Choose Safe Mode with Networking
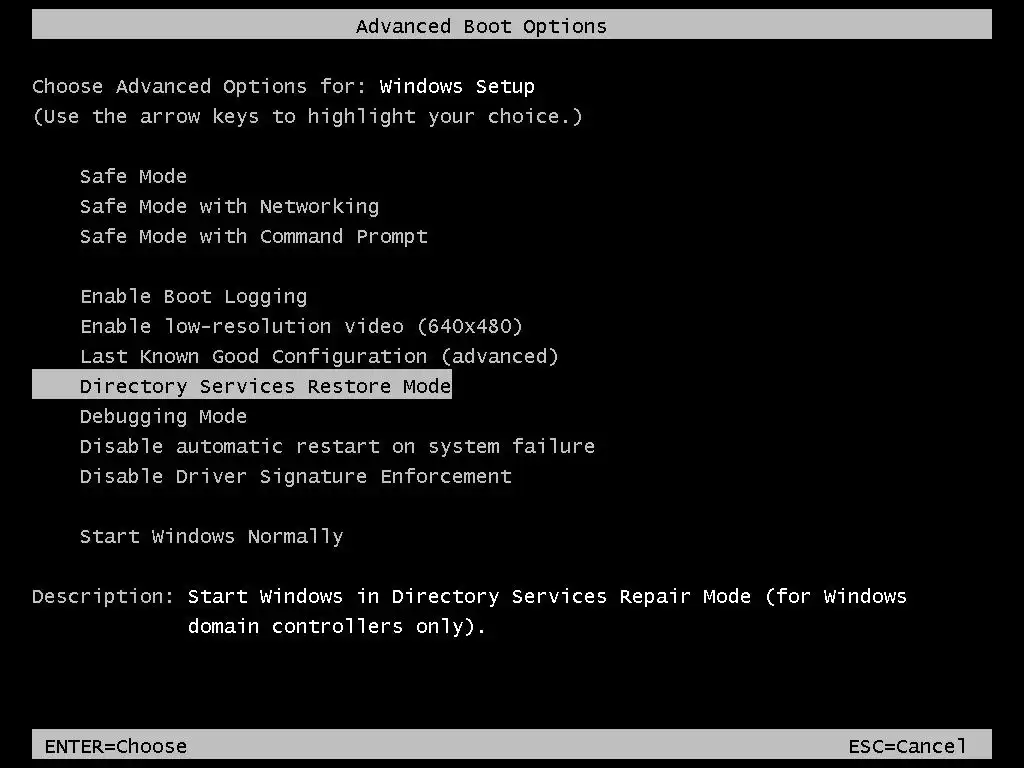Viewport: 1024px width, 768px height. click(x=229, y=207)
